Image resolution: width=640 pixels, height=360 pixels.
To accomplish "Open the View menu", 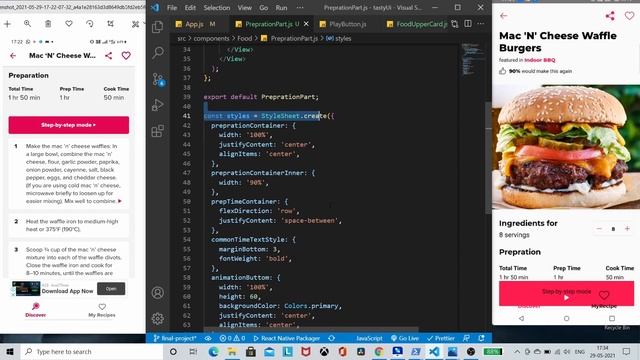I will 244,7.
